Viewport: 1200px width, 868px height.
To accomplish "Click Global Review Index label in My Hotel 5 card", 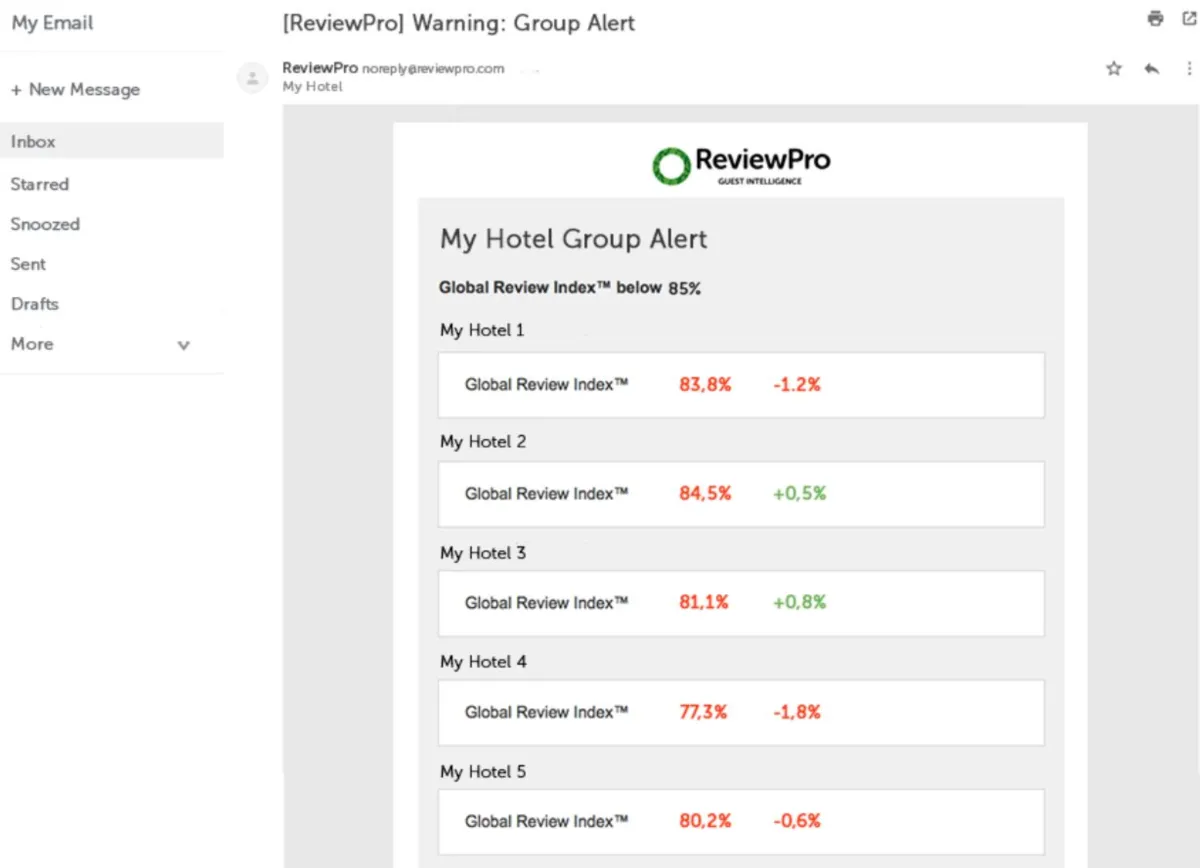I will 547,821.
